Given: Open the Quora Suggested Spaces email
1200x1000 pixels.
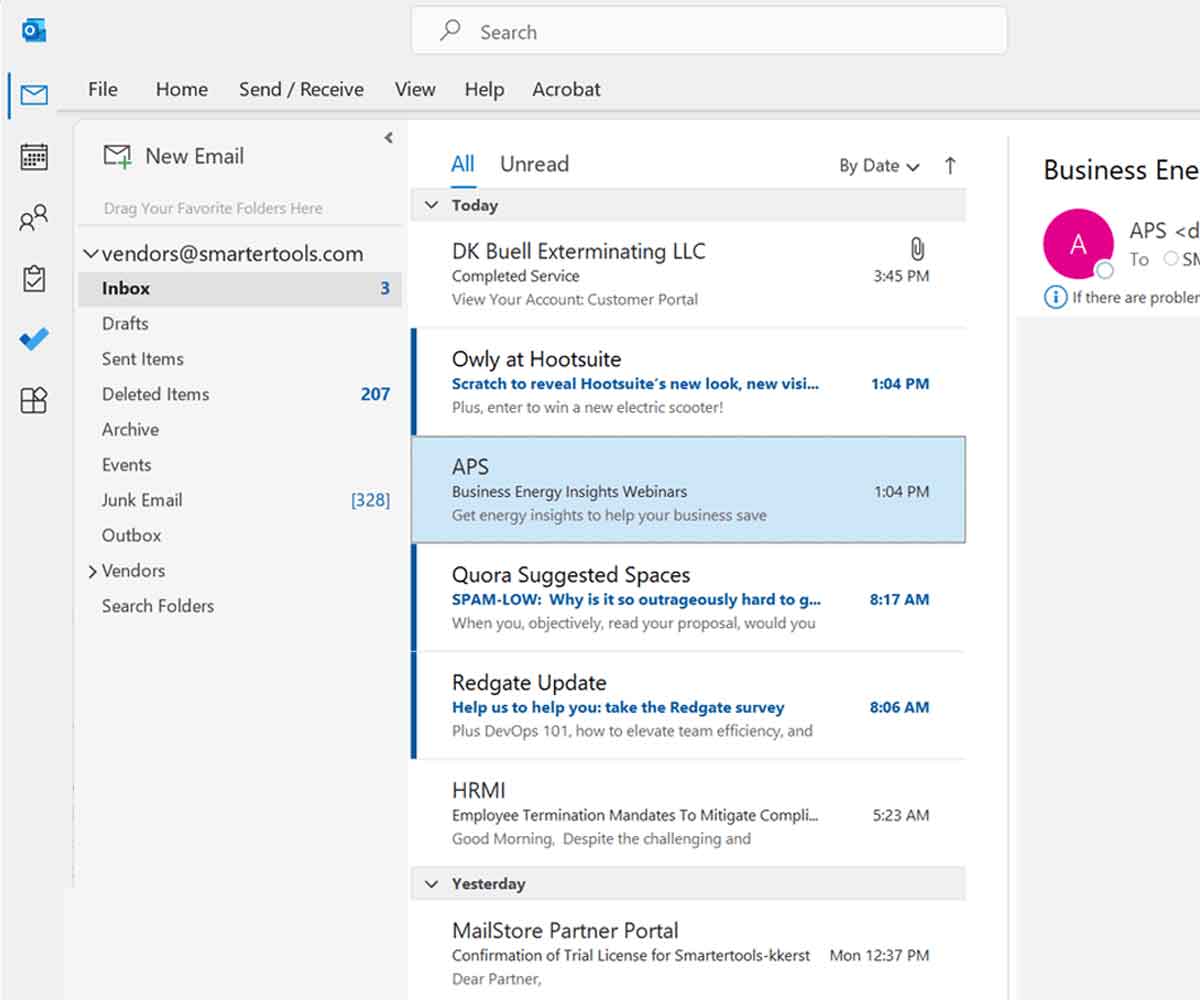Looking at the screenshot, I should pyautogui.click(x=689, y=598).
